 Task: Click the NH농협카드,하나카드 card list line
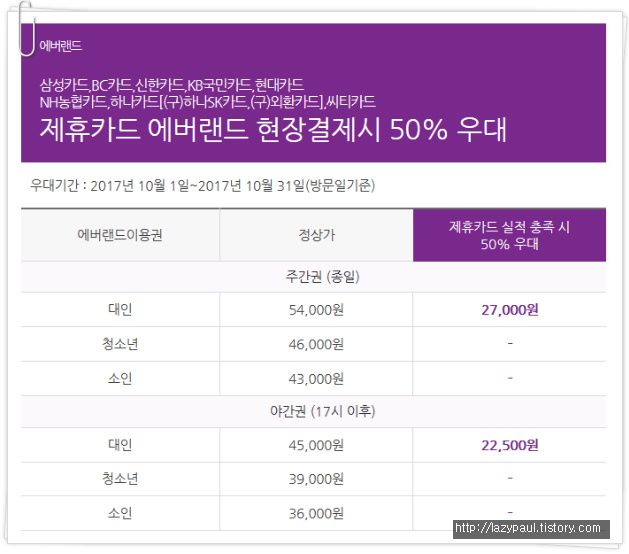207,101
